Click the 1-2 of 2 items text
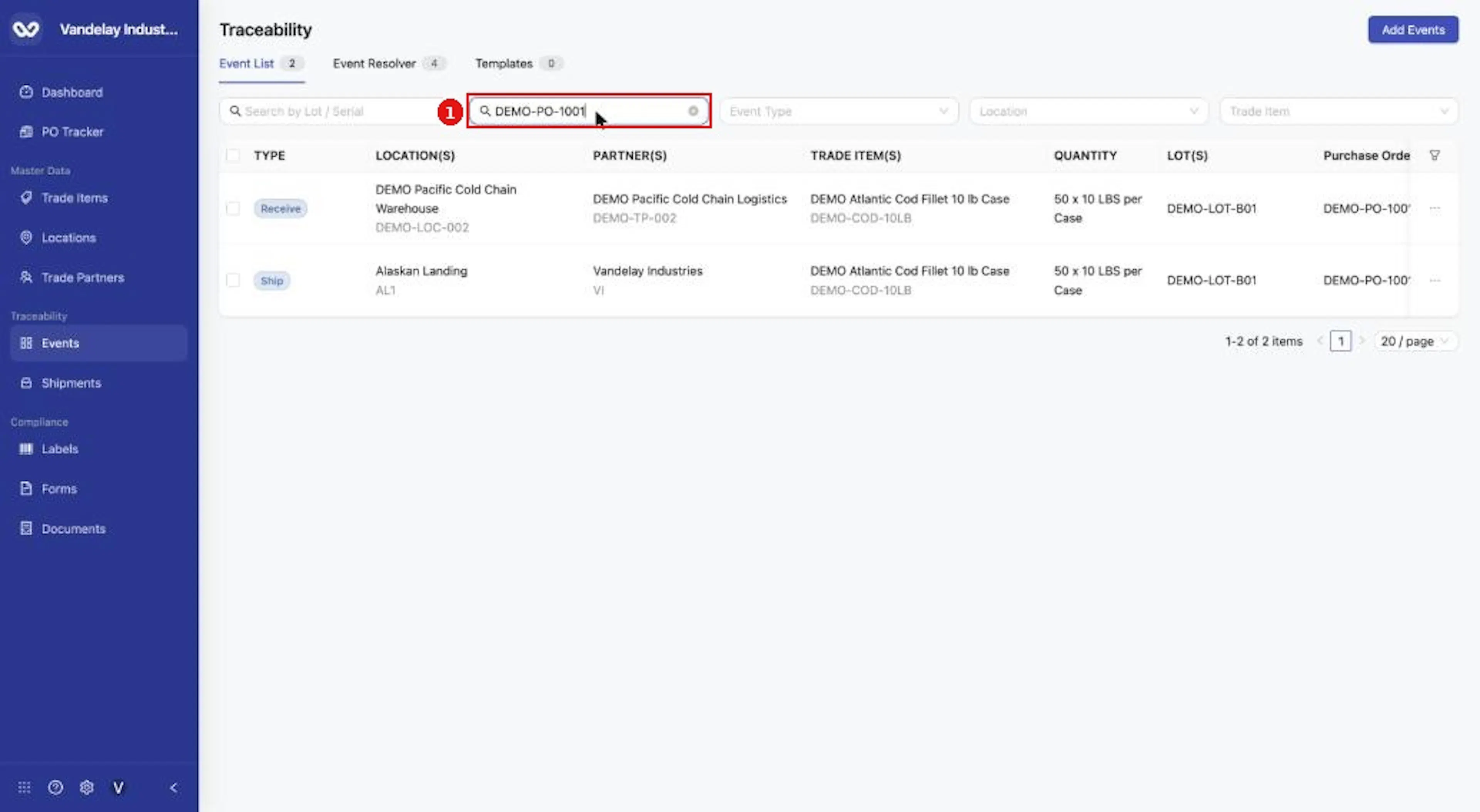 (x=1263, y=341)
